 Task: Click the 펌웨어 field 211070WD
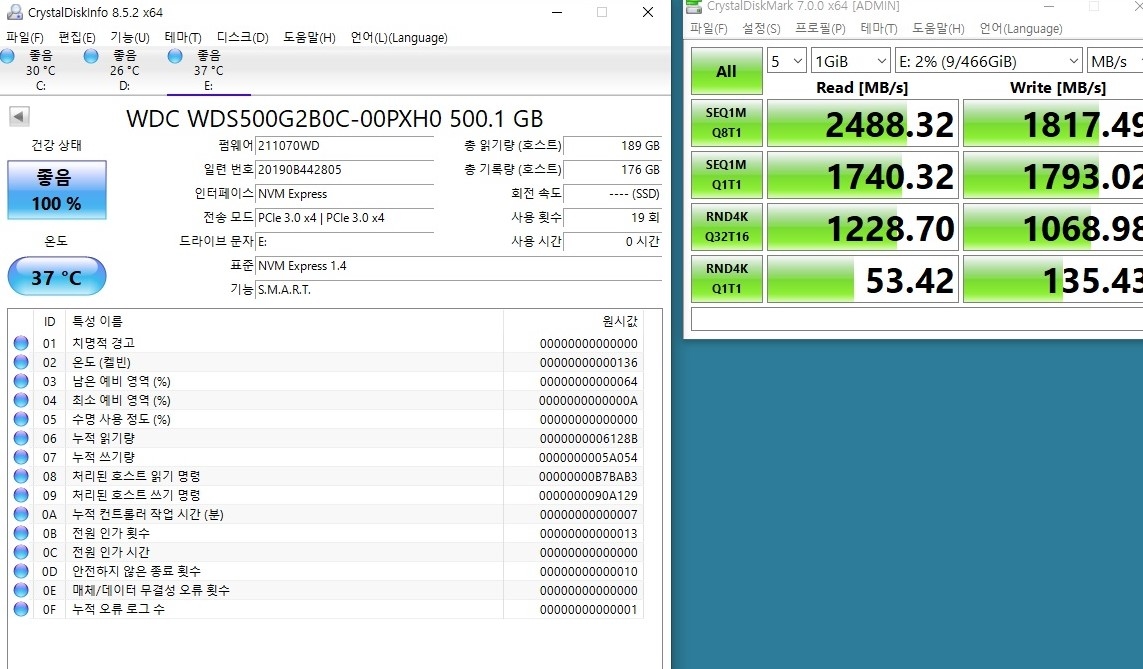pos(345,146)
